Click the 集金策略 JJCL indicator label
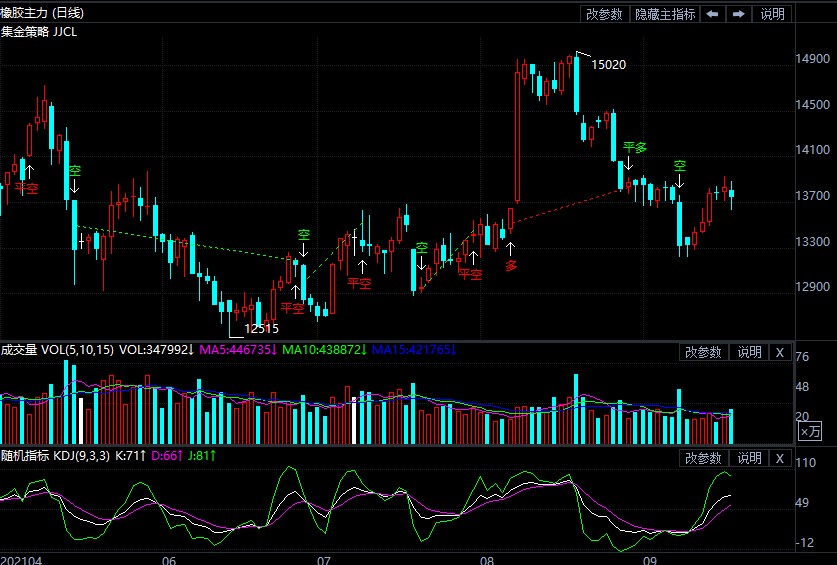This screenshot has width=837, height=565. pos(39,31)
